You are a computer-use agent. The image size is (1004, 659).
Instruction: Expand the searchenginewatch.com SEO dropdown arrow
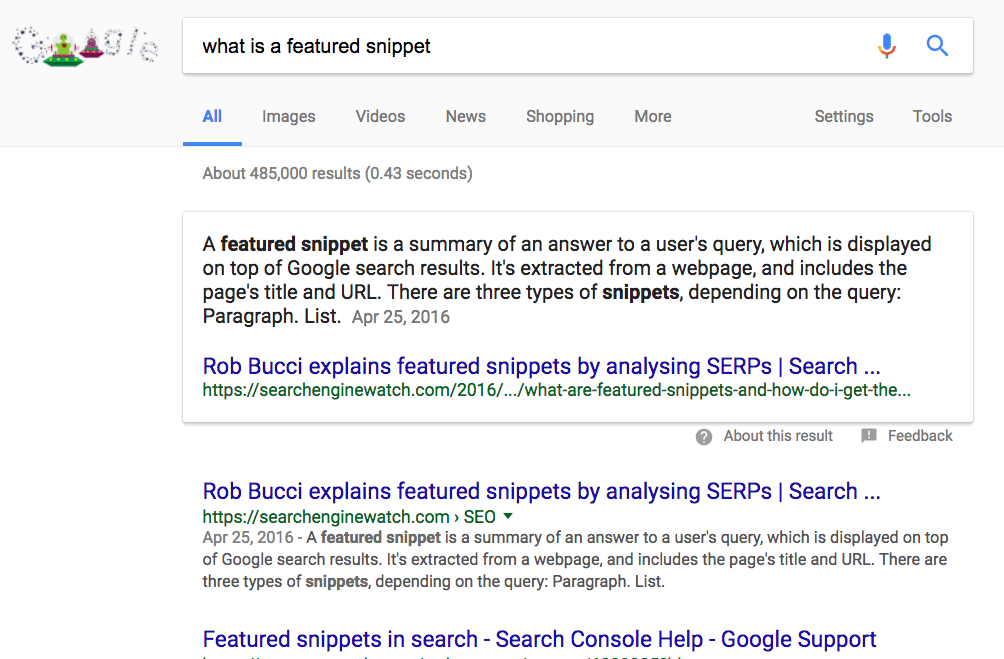click(x=508, y=516)
